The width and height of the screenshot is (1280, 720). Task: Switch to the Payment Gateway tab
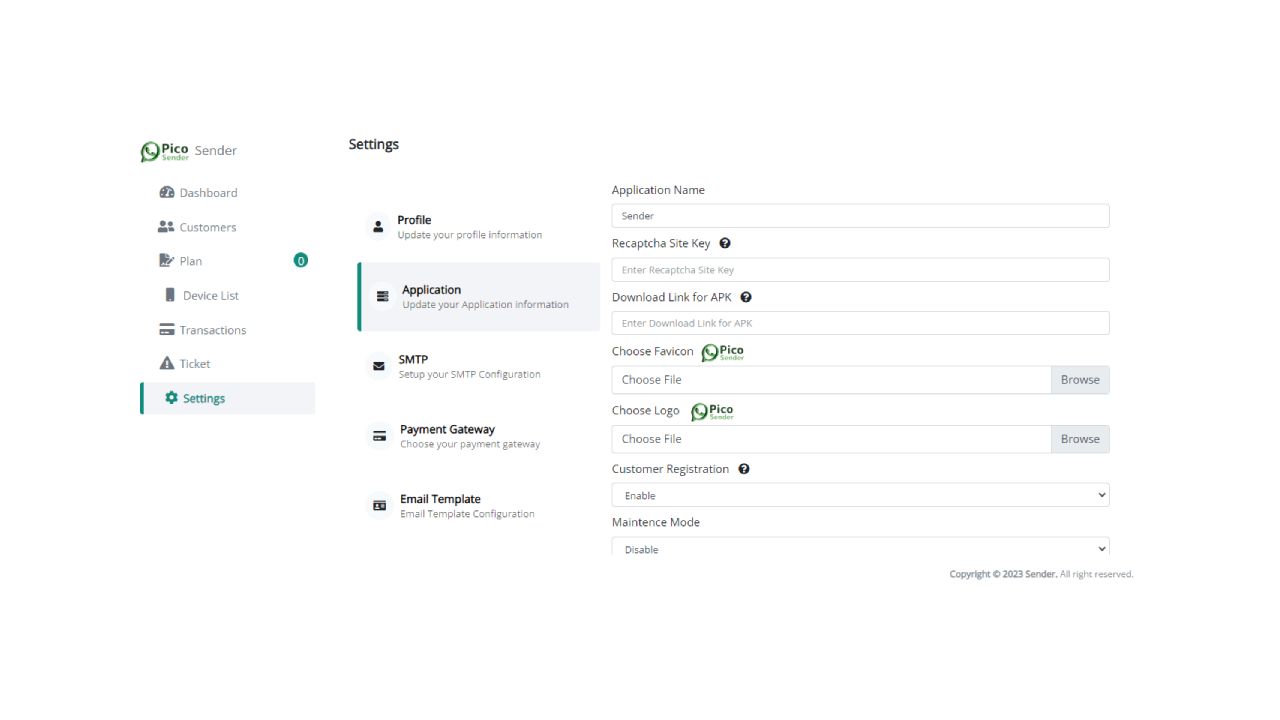pos(469,436)
